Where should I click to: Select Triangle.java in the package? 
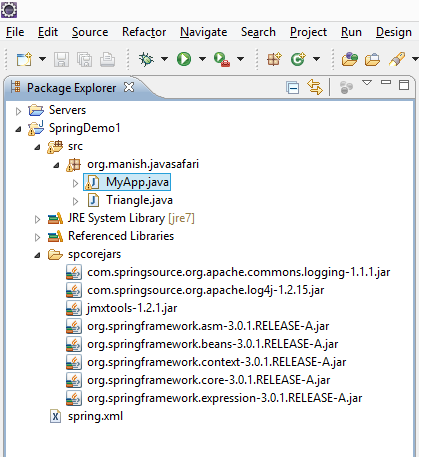coord(139,200)
